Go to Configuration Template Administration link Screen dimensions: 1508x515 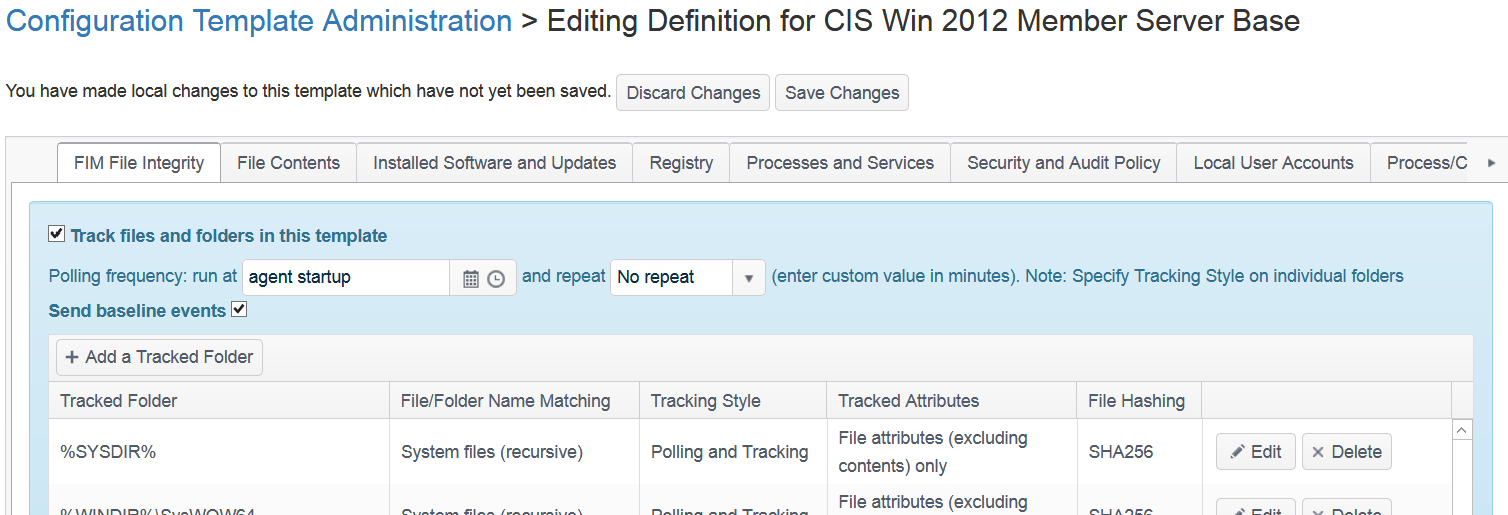point(259,21)
